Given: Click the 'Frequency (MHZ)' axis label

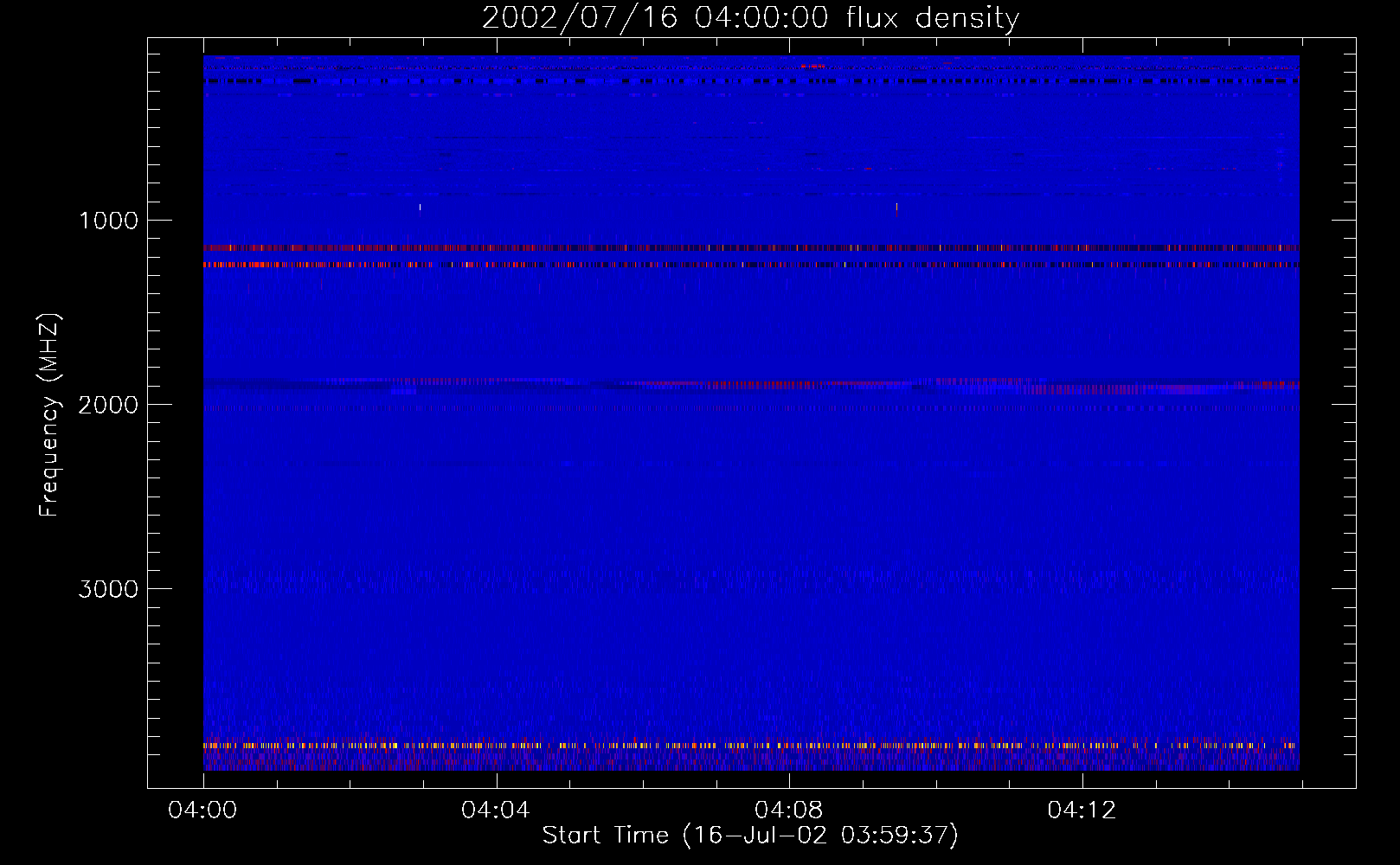Looking at the screenshot, I should pos(49,415).
